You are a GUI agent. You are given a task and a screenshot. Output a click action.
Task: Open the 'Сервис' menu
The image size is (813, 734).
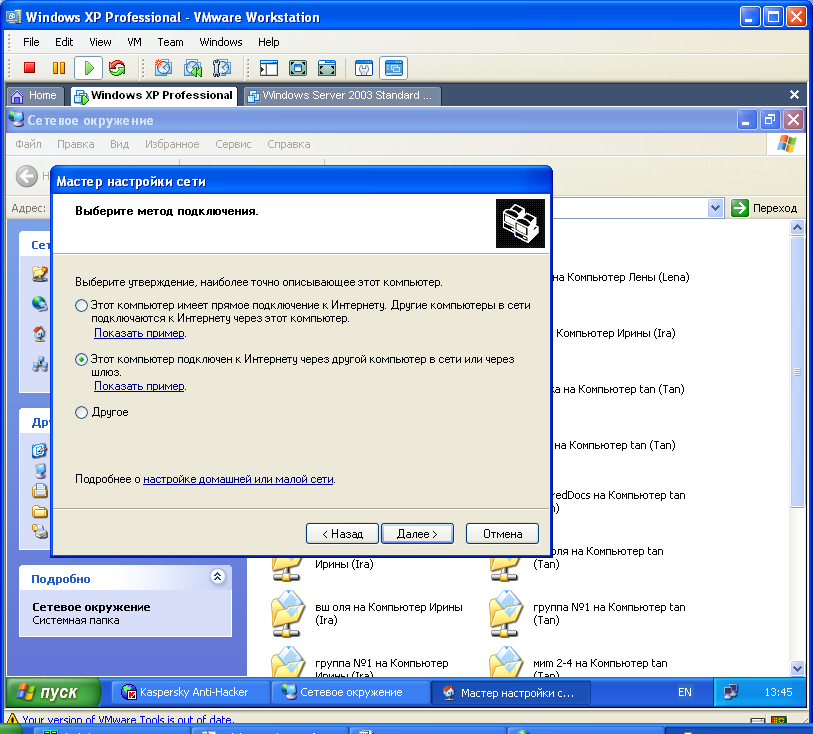pyautogui.click(x=233, y=144)
